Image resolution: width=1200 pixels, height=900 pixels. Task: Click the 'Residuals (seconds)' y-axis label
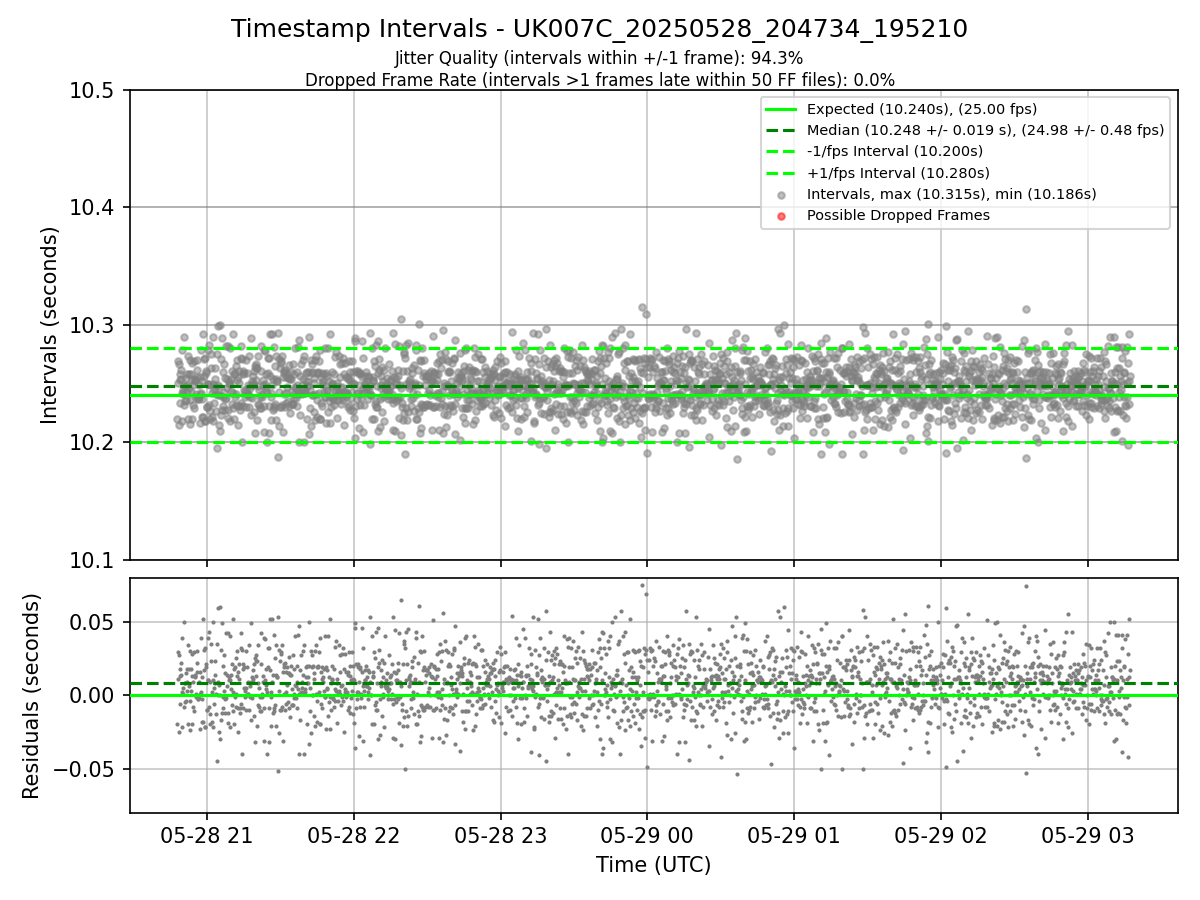31,696
